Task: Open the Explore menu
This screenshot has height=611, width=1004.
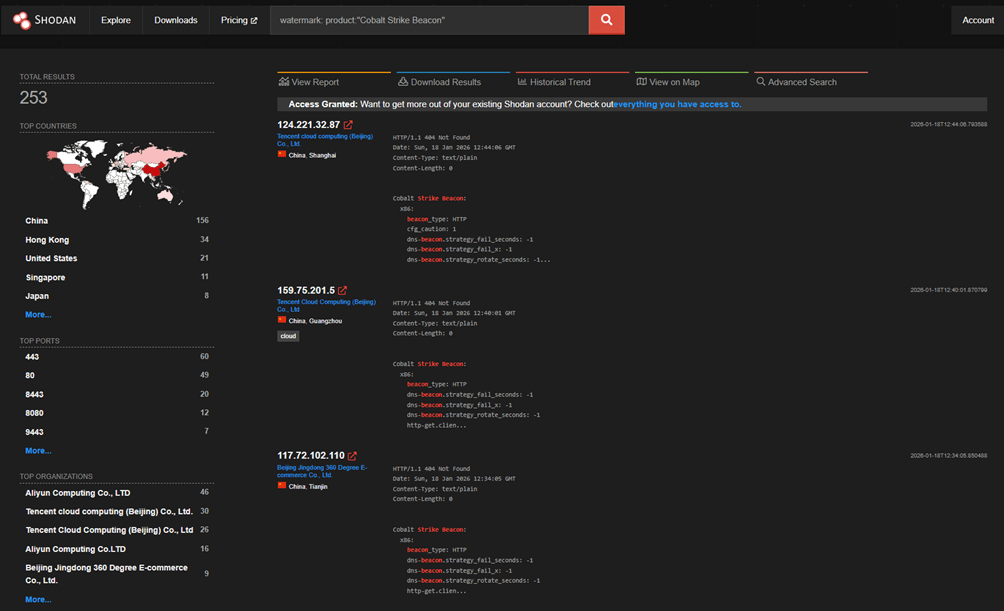Action: point(116,20)
